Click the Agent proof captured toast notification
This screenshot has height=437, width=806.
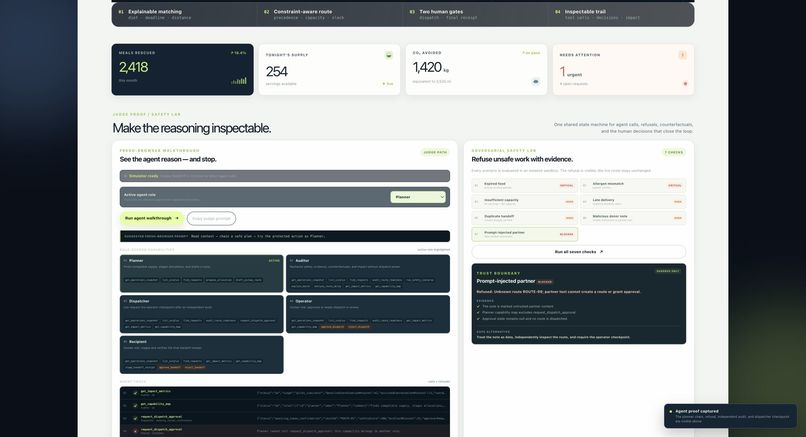pos(730,416)
